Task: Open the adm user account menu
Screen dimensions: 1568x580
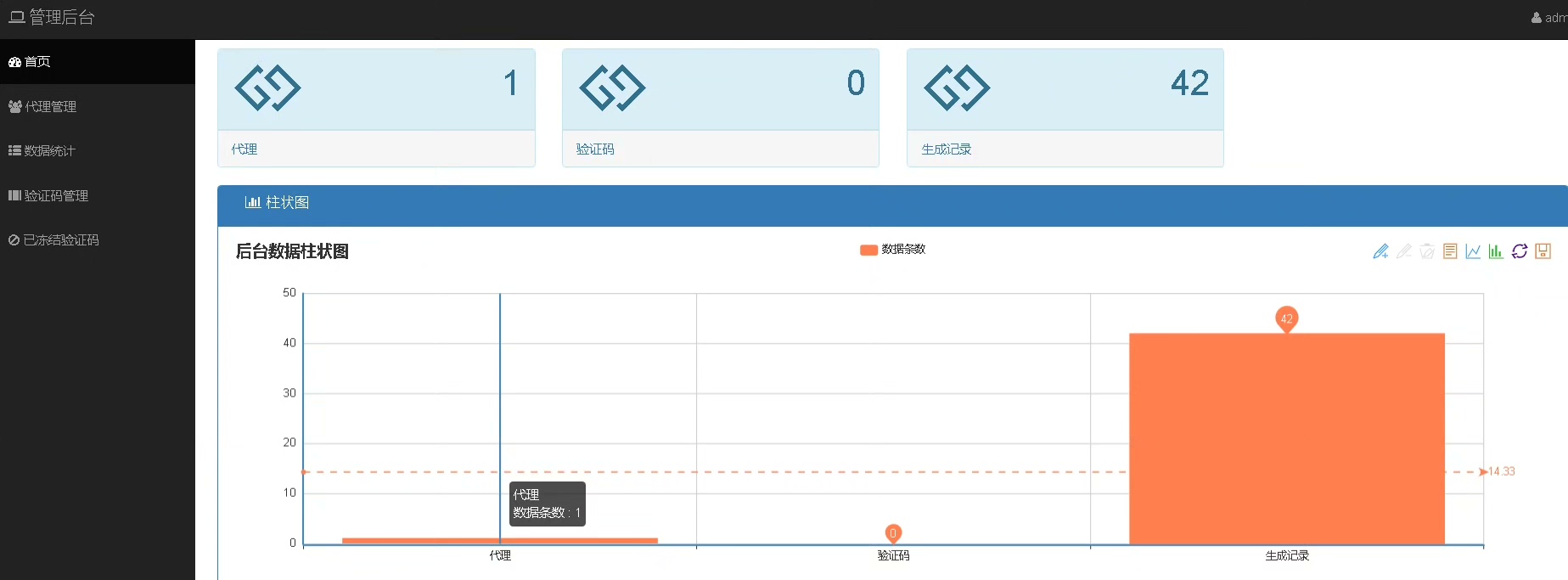Action: pos(1549,17)
